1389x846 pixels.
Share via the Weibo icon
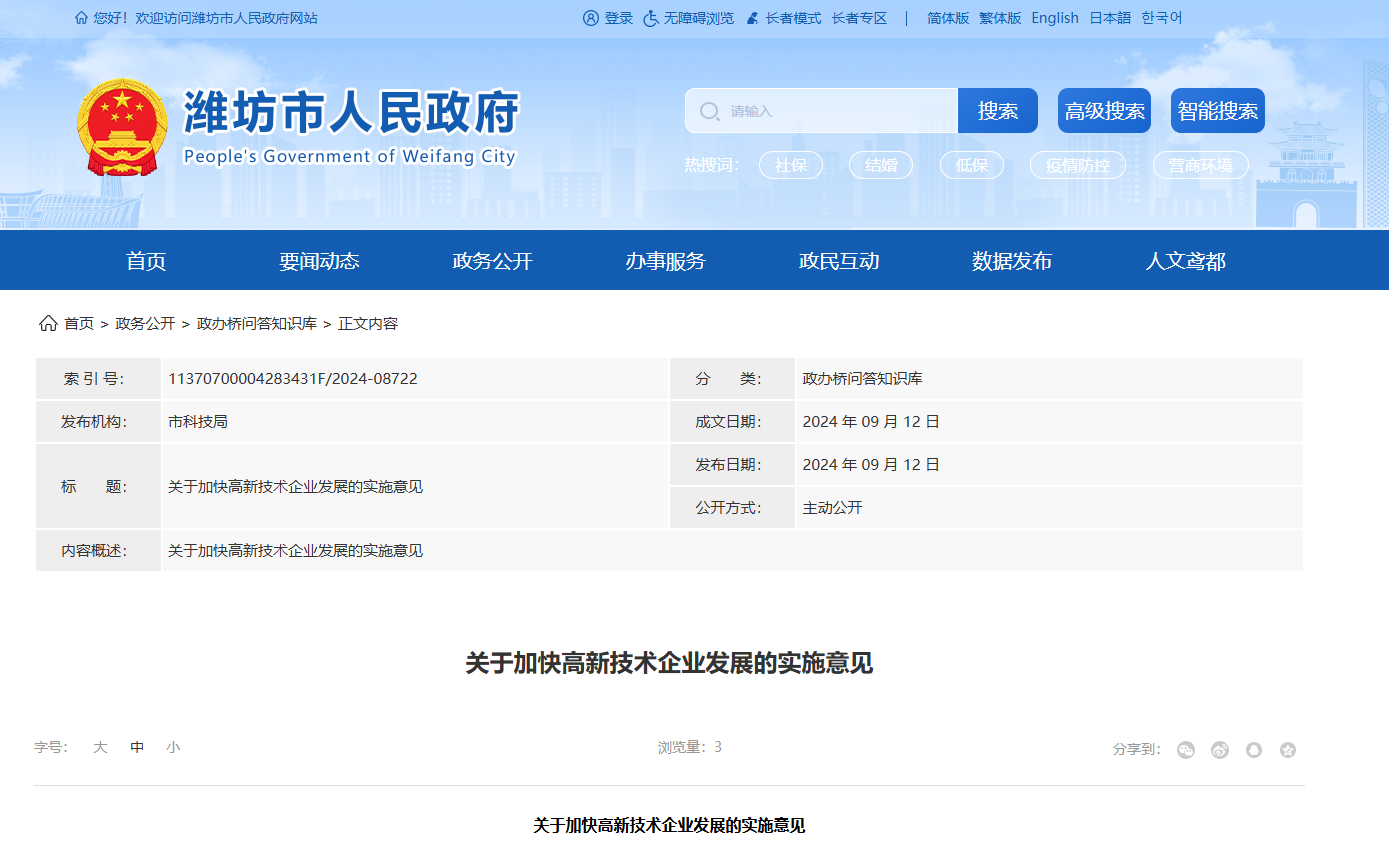1220,750
